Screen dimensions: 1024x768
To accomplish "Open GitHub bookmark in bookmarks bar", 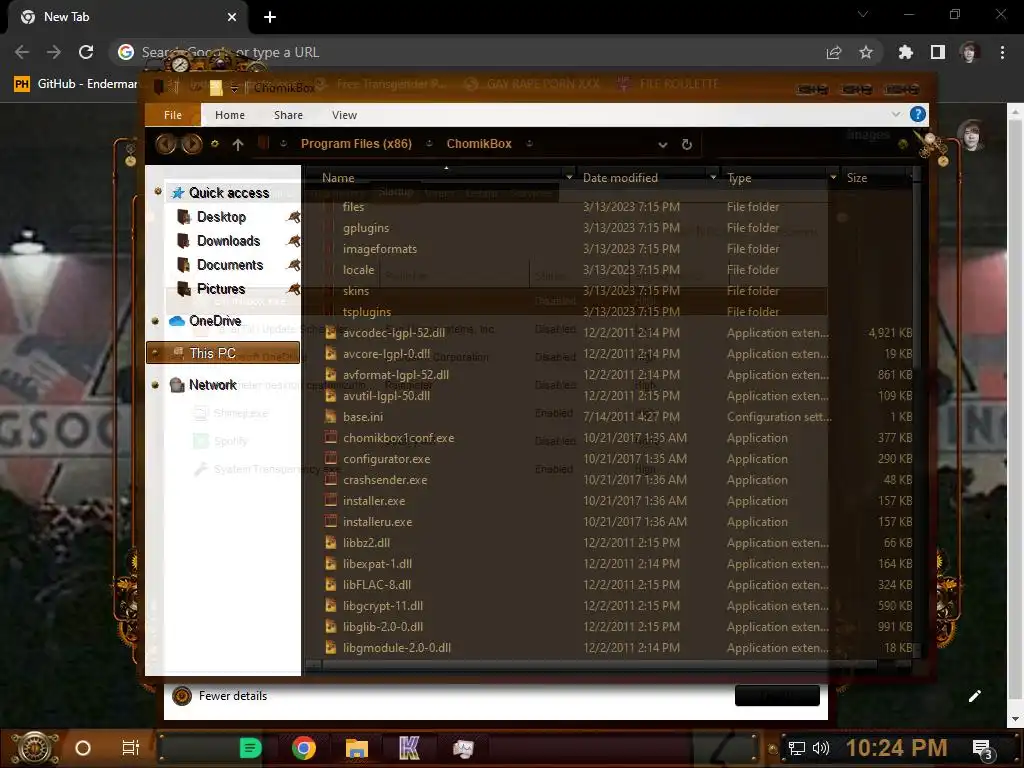I will point(75,84).
